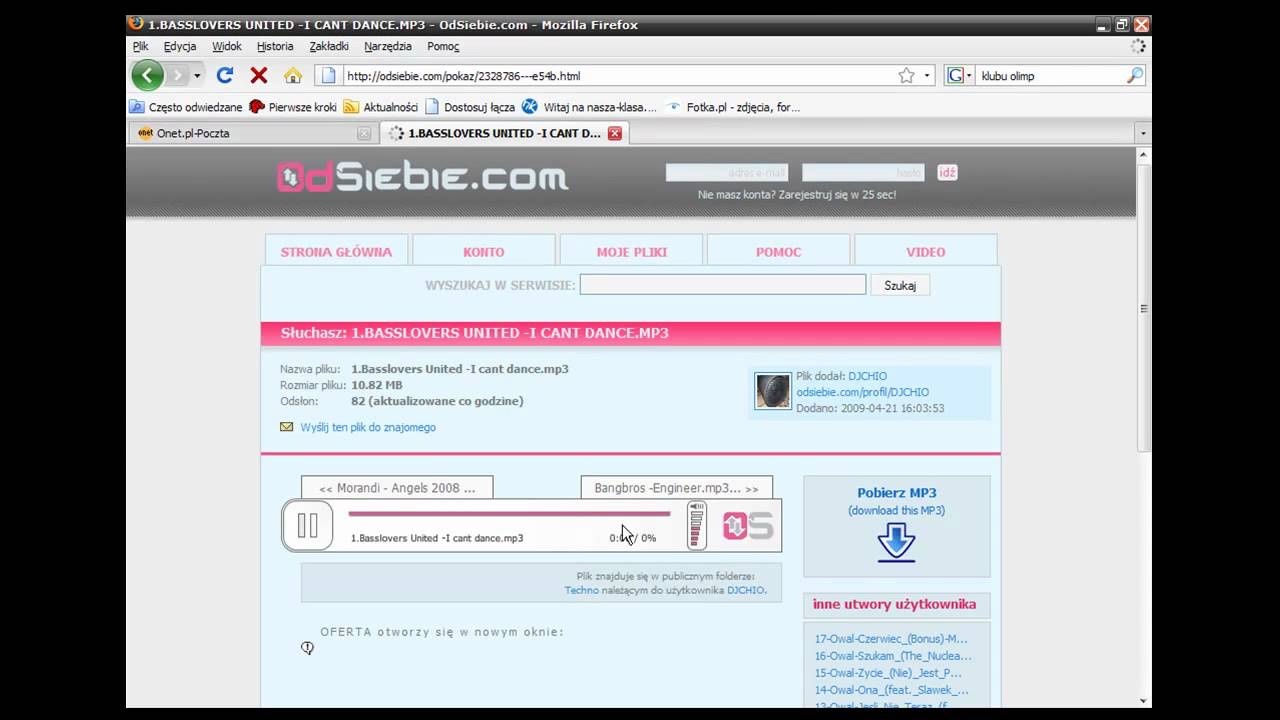Close the Basslovers United tab

click(615, 133)
